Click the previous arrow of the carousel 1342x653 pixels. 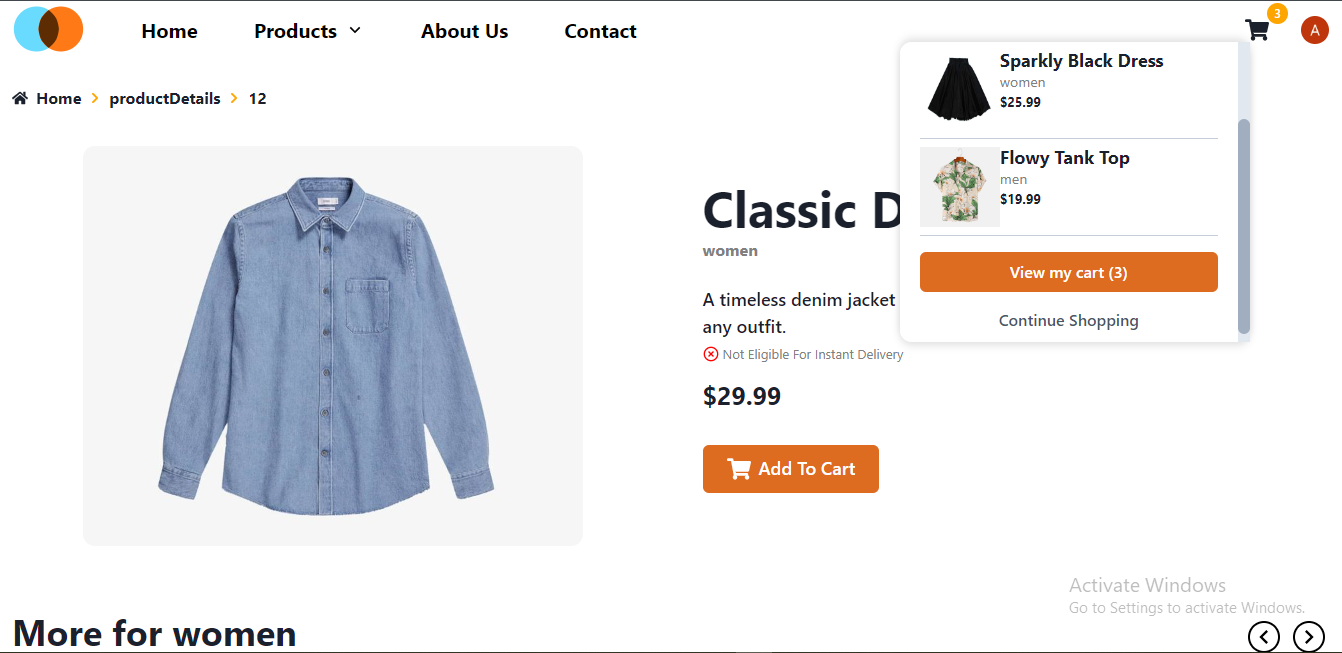1264,636
